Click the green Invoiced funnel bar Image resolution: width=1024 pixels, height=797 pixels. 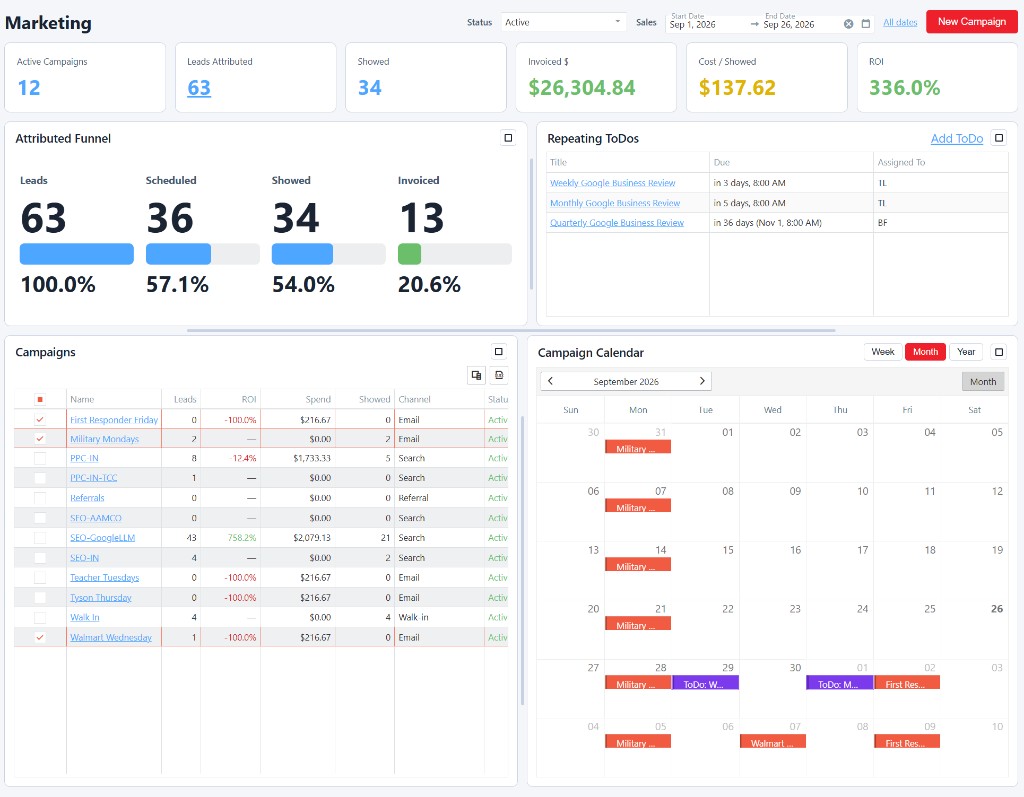[409, 254]
